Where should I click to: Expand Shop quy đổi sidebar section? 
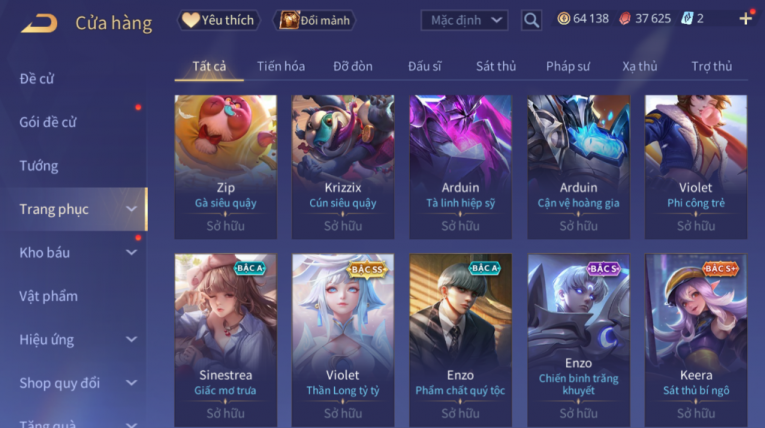[131, 383]
